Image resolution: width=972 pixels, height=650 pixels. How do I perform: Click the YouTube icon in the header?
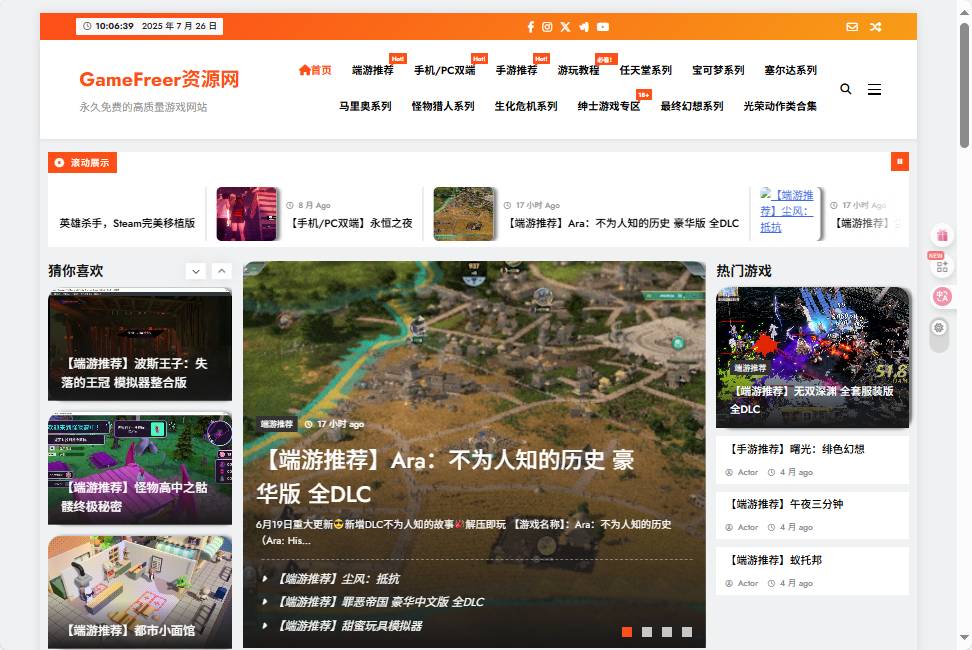coord(602,27)
